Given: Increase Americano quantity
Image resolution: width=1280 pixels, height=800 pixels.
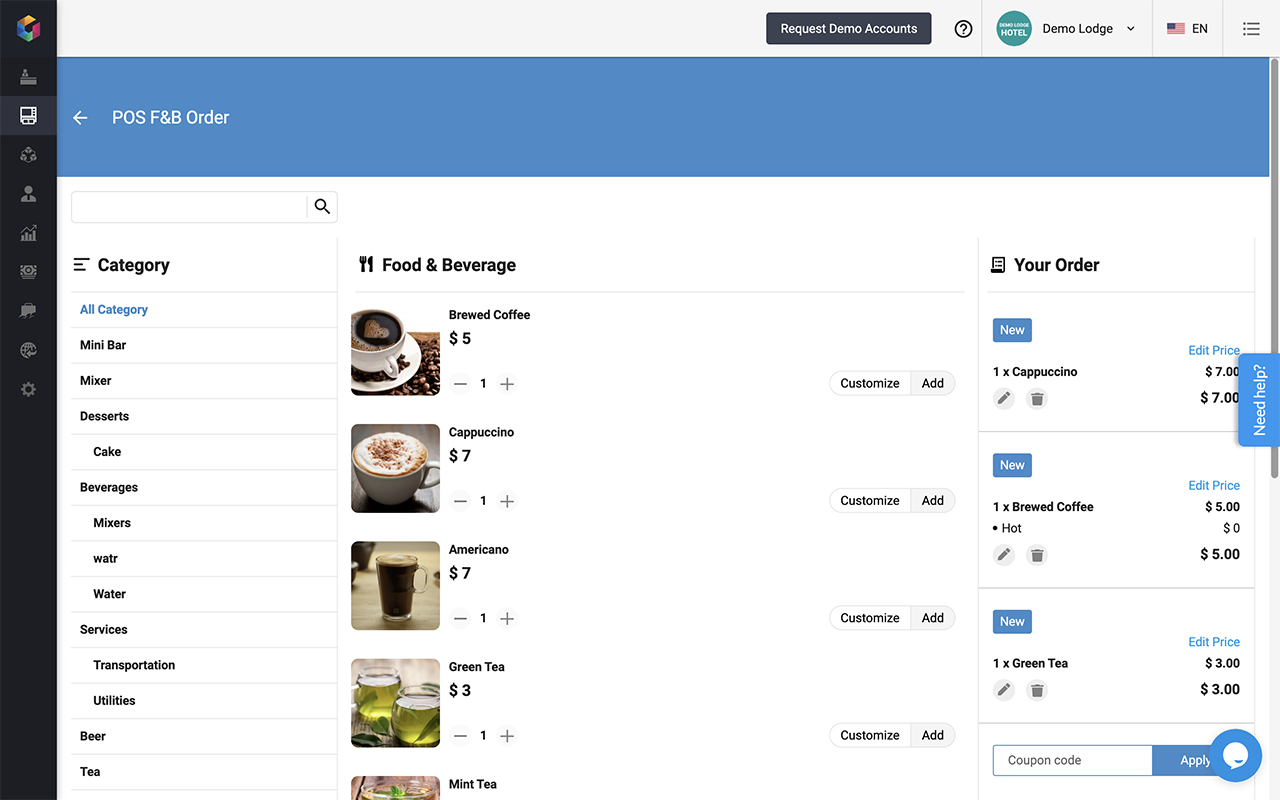Looking at the screenshot, I should (x=507, y=618).
